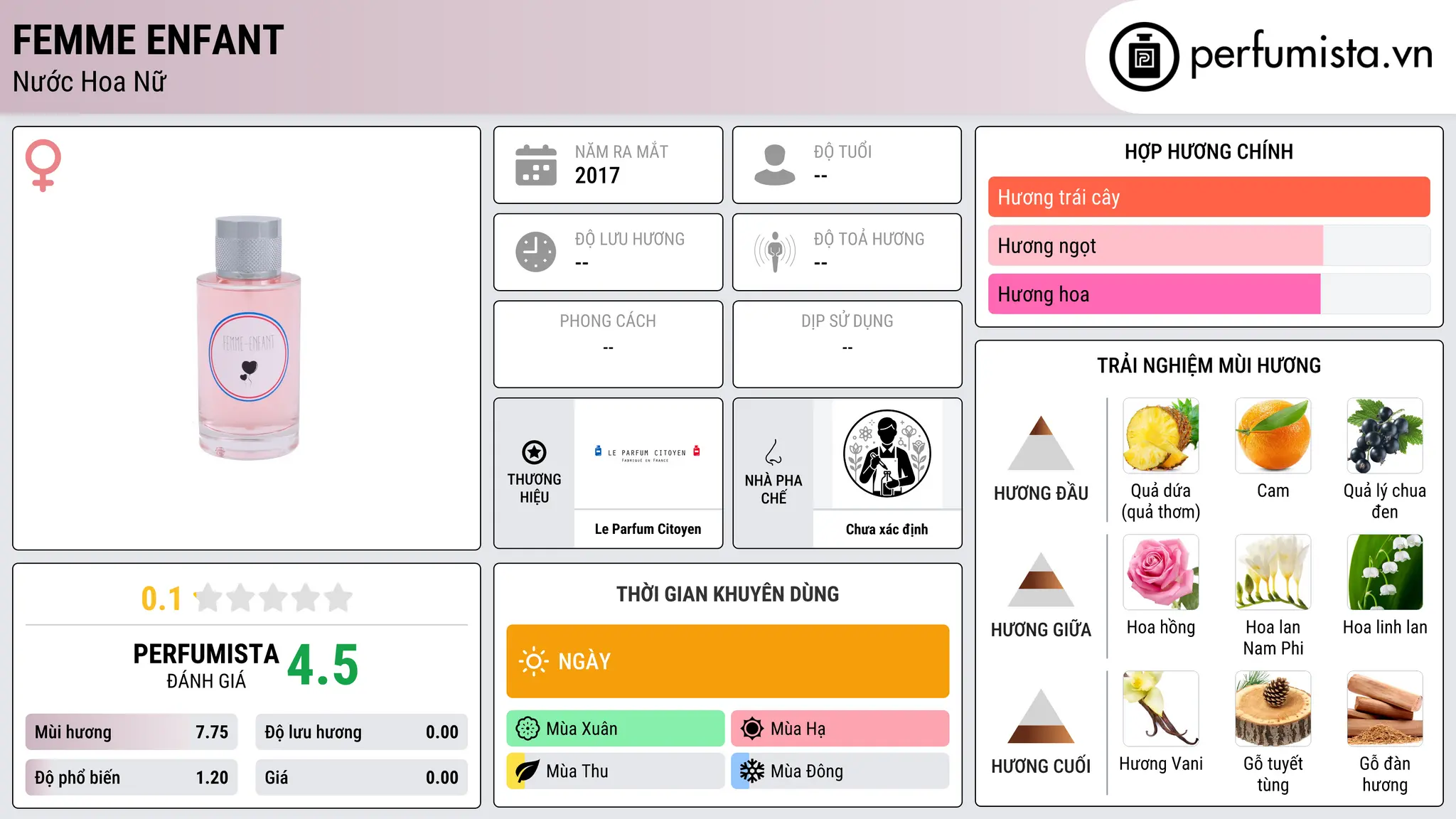
Task: Click the Gỗ đàn hương label
Action: pyautogui.click(x=1385, y=774)
